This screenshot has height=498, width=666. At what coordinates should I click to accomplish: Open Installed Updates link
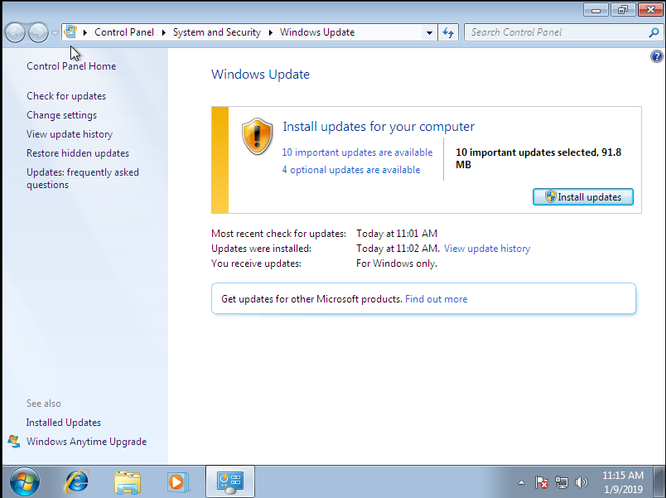[x=63, y=422]
